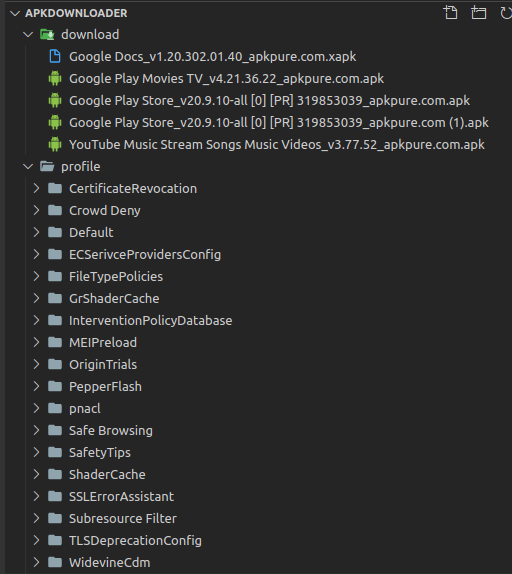Screen dimensions: 512x574
Task: Click the Subresource Filter folder icon
Action: (55, 518)
